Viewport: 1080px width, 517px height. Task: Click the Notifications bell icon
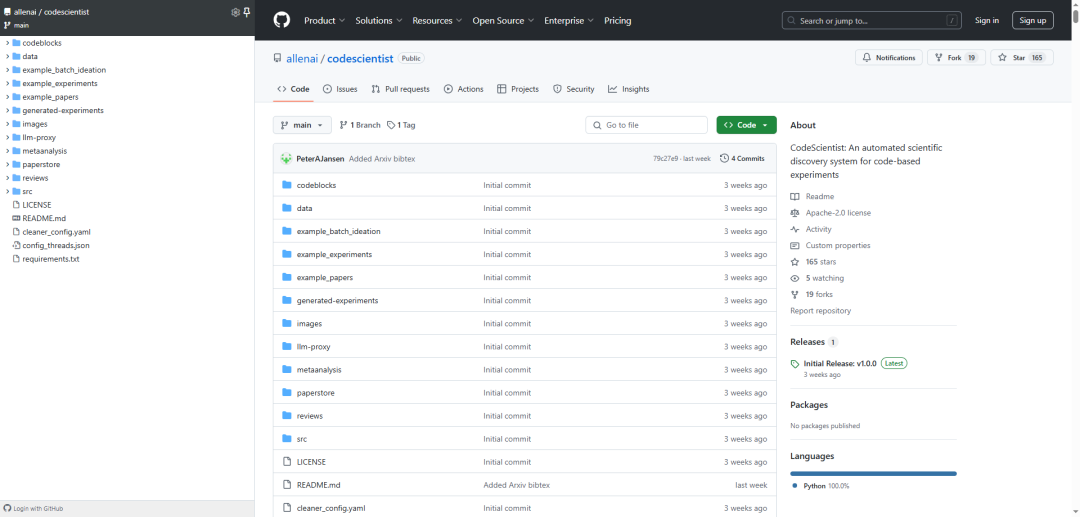tap(867, 58)
